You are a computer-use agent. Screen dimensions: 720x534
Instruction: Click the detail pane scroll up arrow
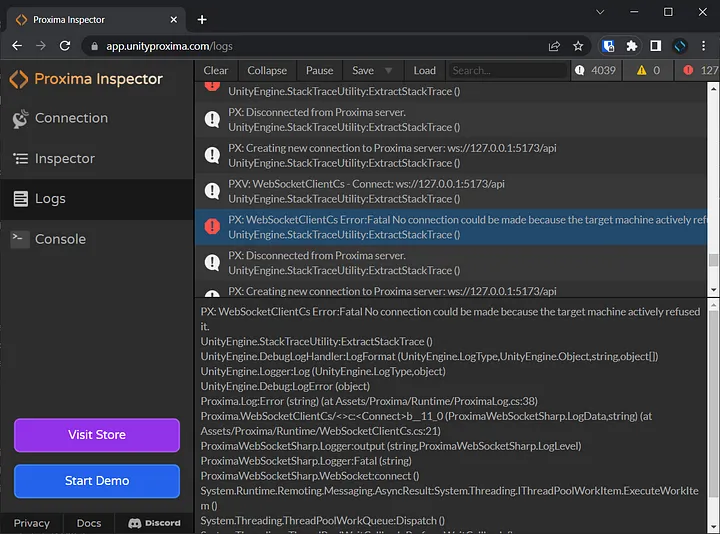tap(713, 304)
